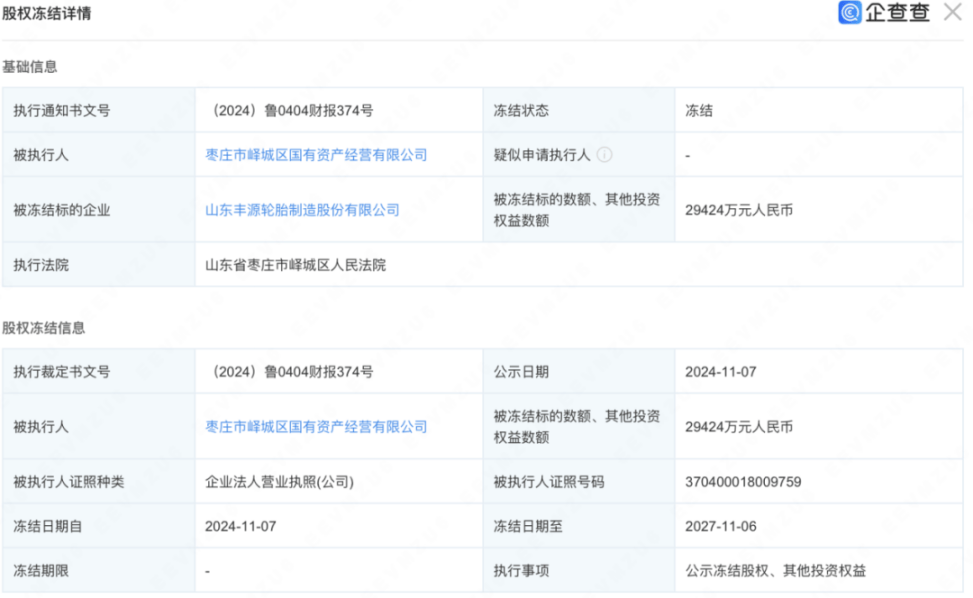Click the 被执行人证照种类 label cell
This screenshot has width=973, height=598.
click(x=99, y=481)
